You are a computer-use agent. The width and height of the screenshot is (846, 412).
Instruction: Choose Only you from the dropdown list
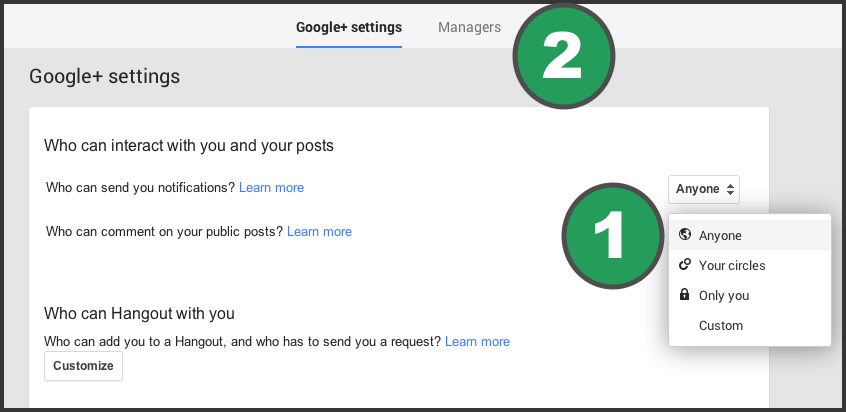pyautogui.click(x=749, y=296)
